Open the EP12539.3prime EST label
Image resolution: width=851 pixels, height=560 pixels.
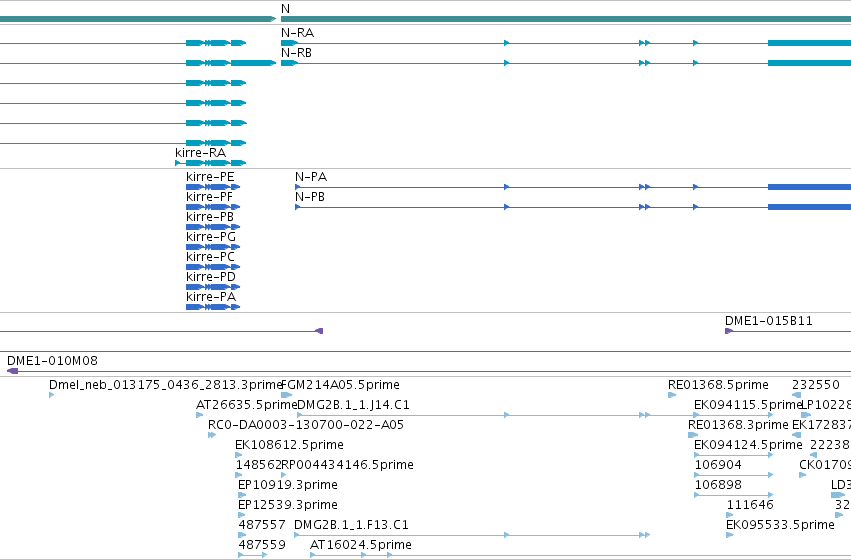(288, 505)
